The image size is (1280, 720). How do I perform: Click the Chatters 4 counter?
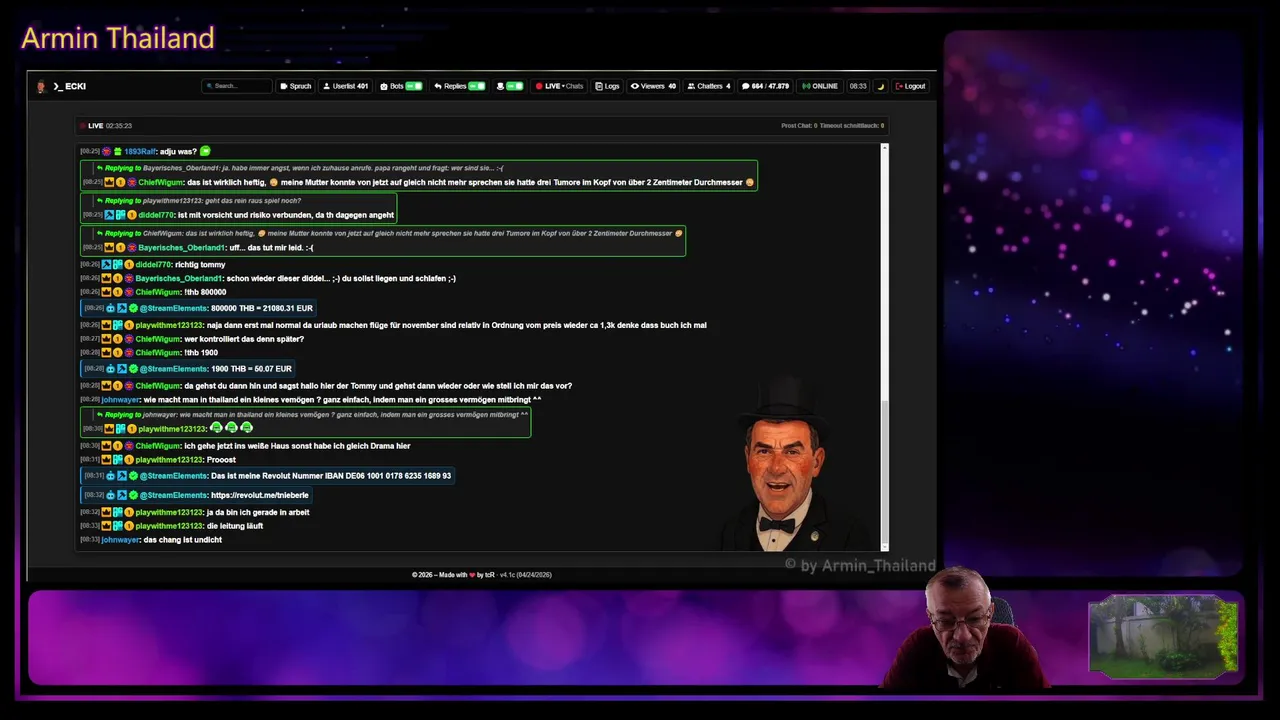coord(709,86)
